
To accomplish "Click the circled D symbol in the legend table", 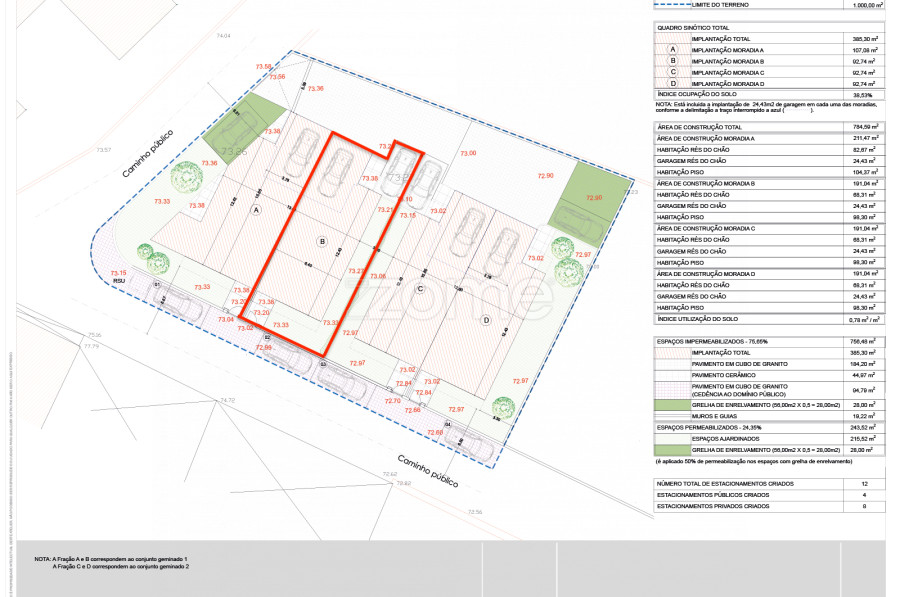I will 673,84.
